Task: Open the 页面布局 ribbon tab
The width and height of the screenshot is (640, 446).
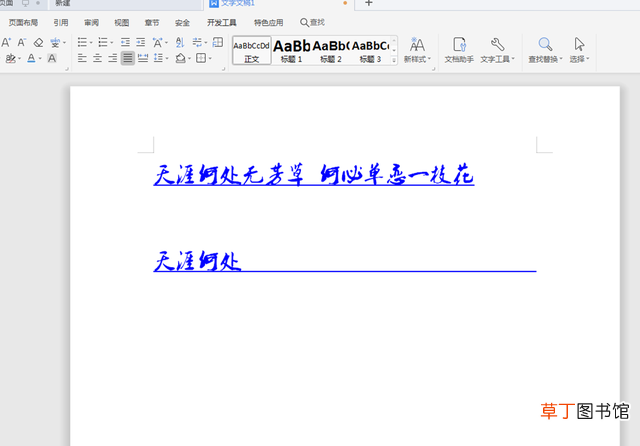Action: 23,23
